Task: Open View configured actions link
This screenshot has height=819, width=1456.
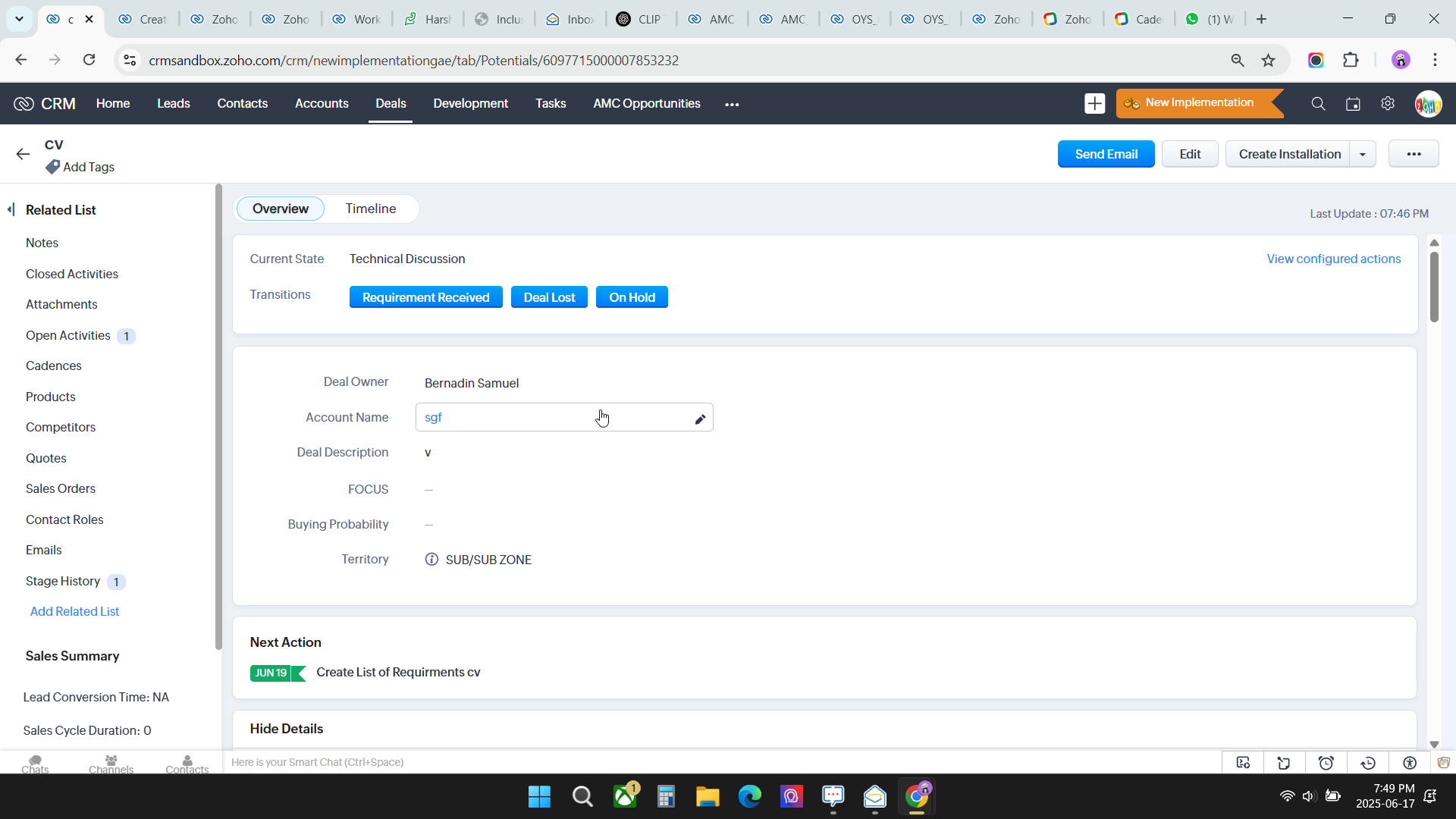Action: 1333,259
